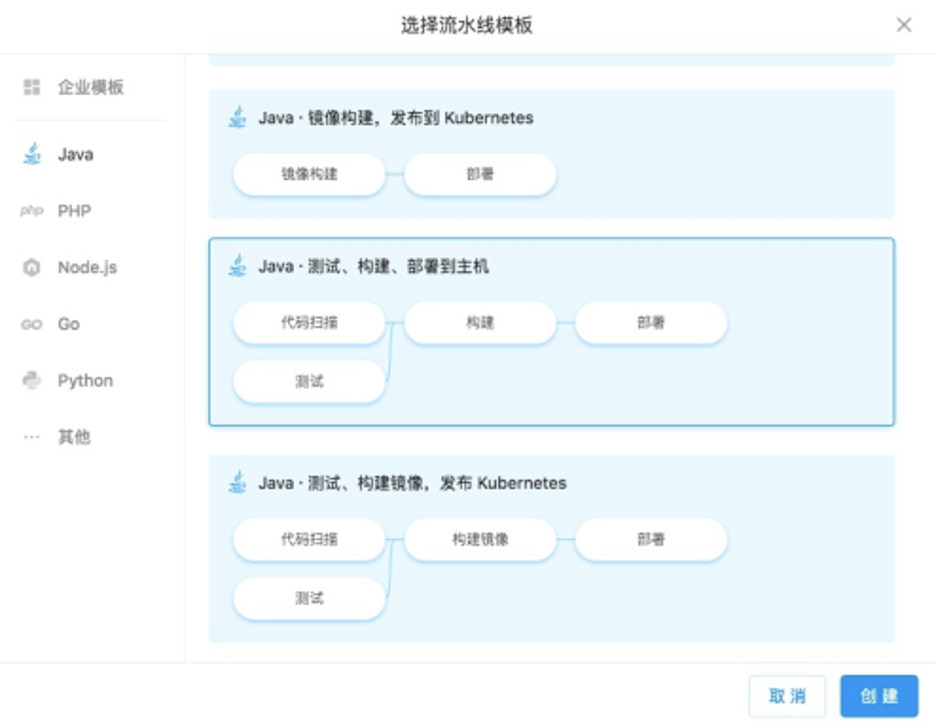
Task: Choose template Java · 镜像构建，发布到 Kubernetes
Action: click(551, 154)
